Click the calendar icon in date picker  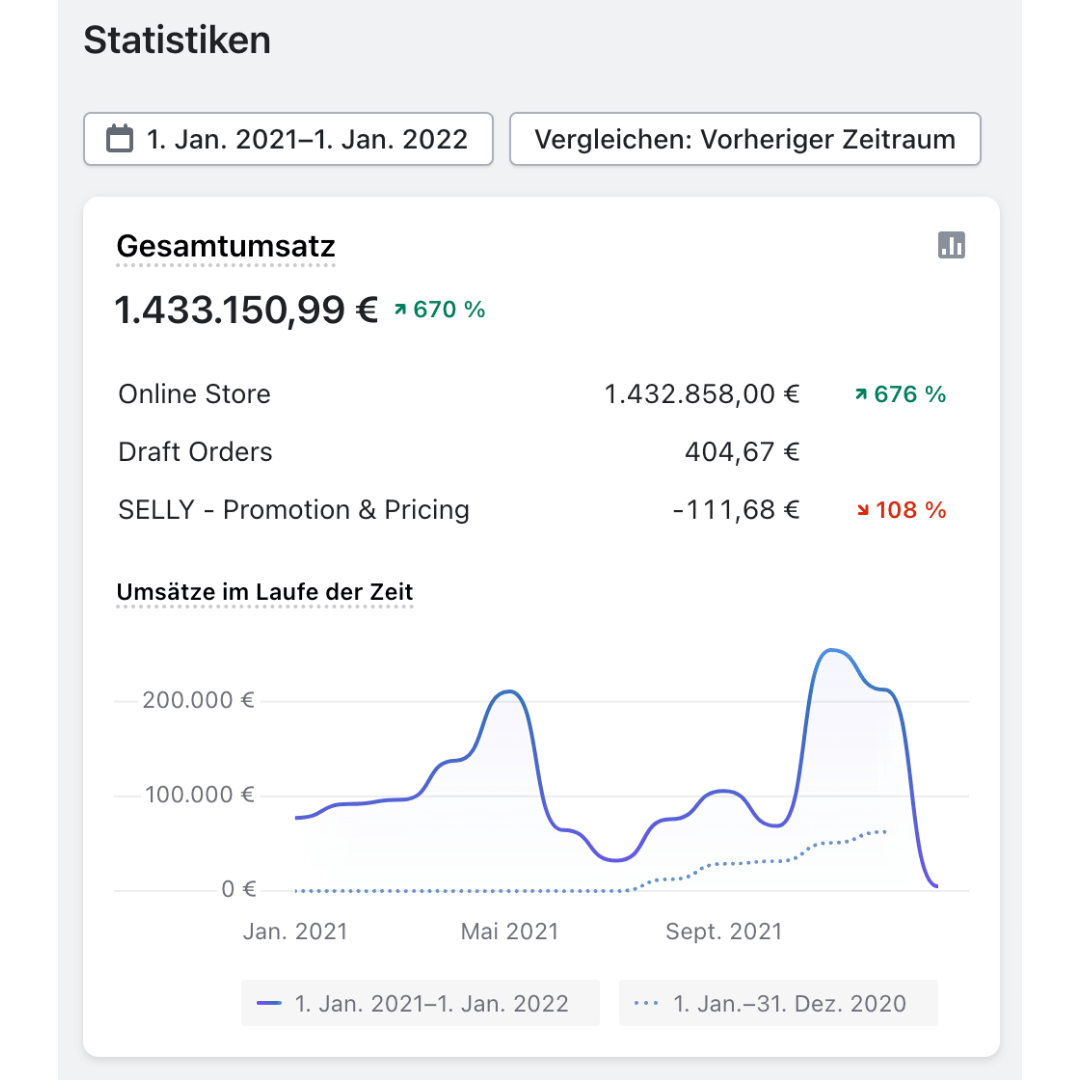point(120,139)
